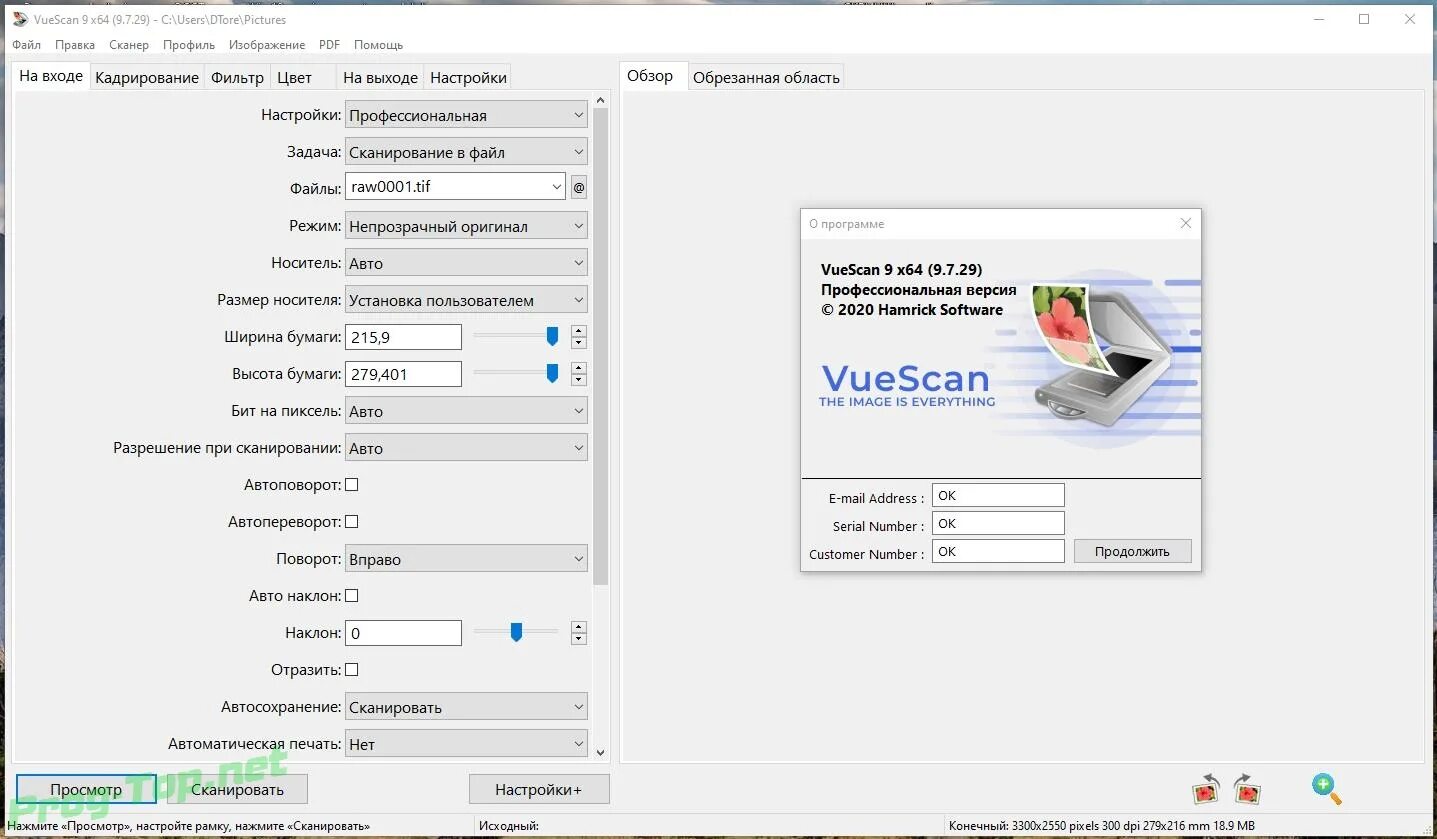Viewport: 1437px width, 839px height.
Task: Select the На входе tab
Action: click(51, 76)
